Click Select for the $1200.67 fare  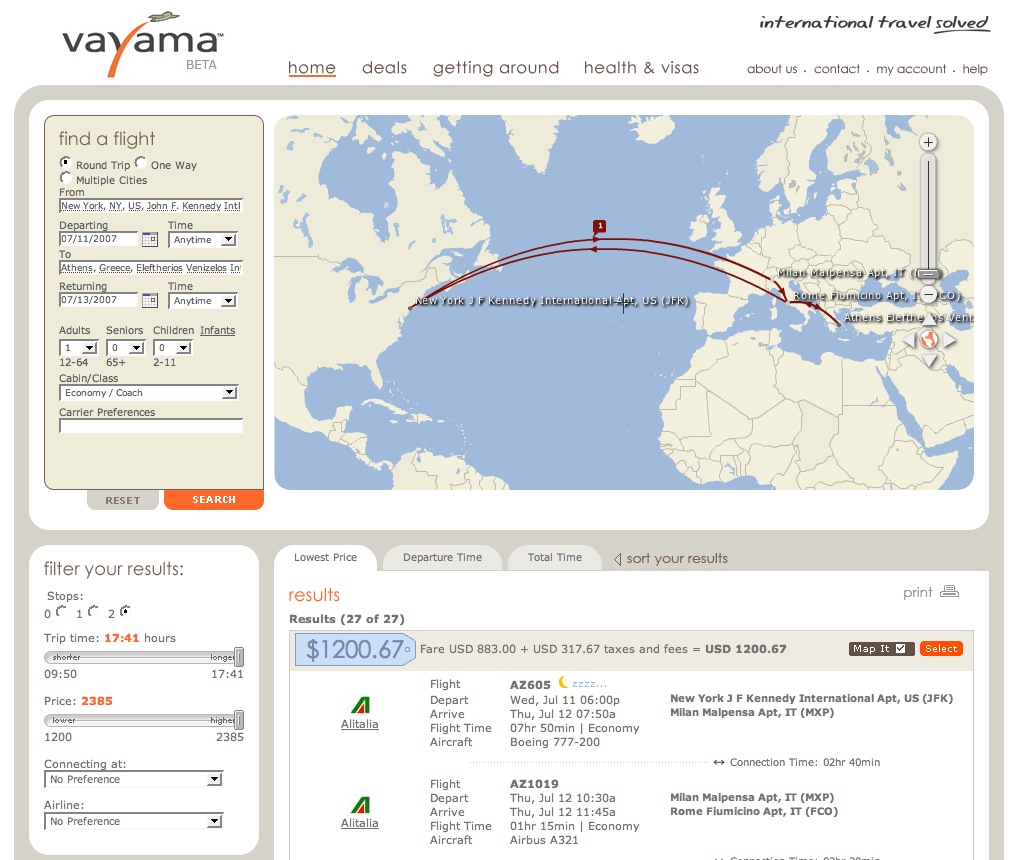pos(941,649)
